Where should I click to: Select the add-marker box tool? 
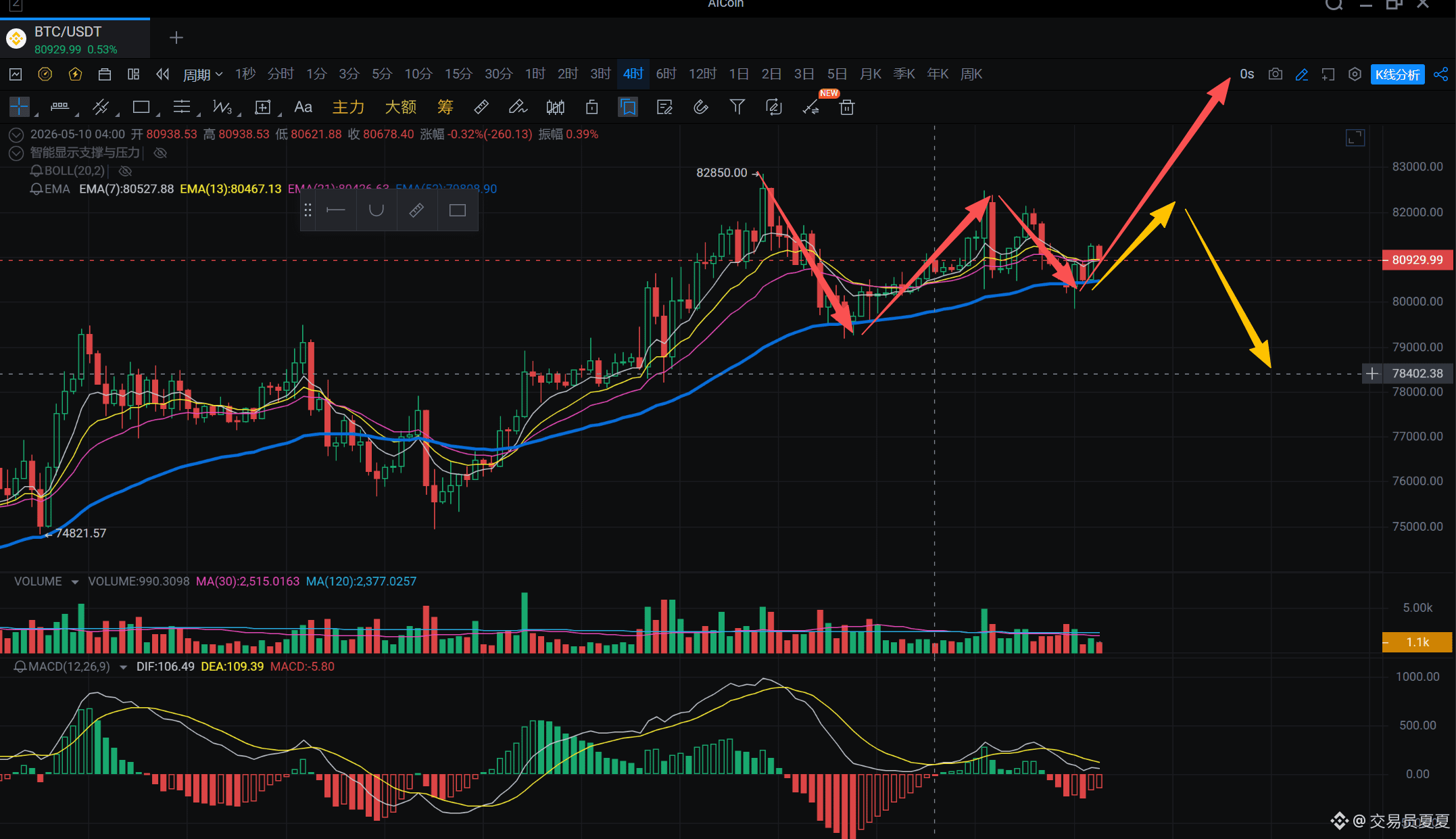(x=262, y=107)
